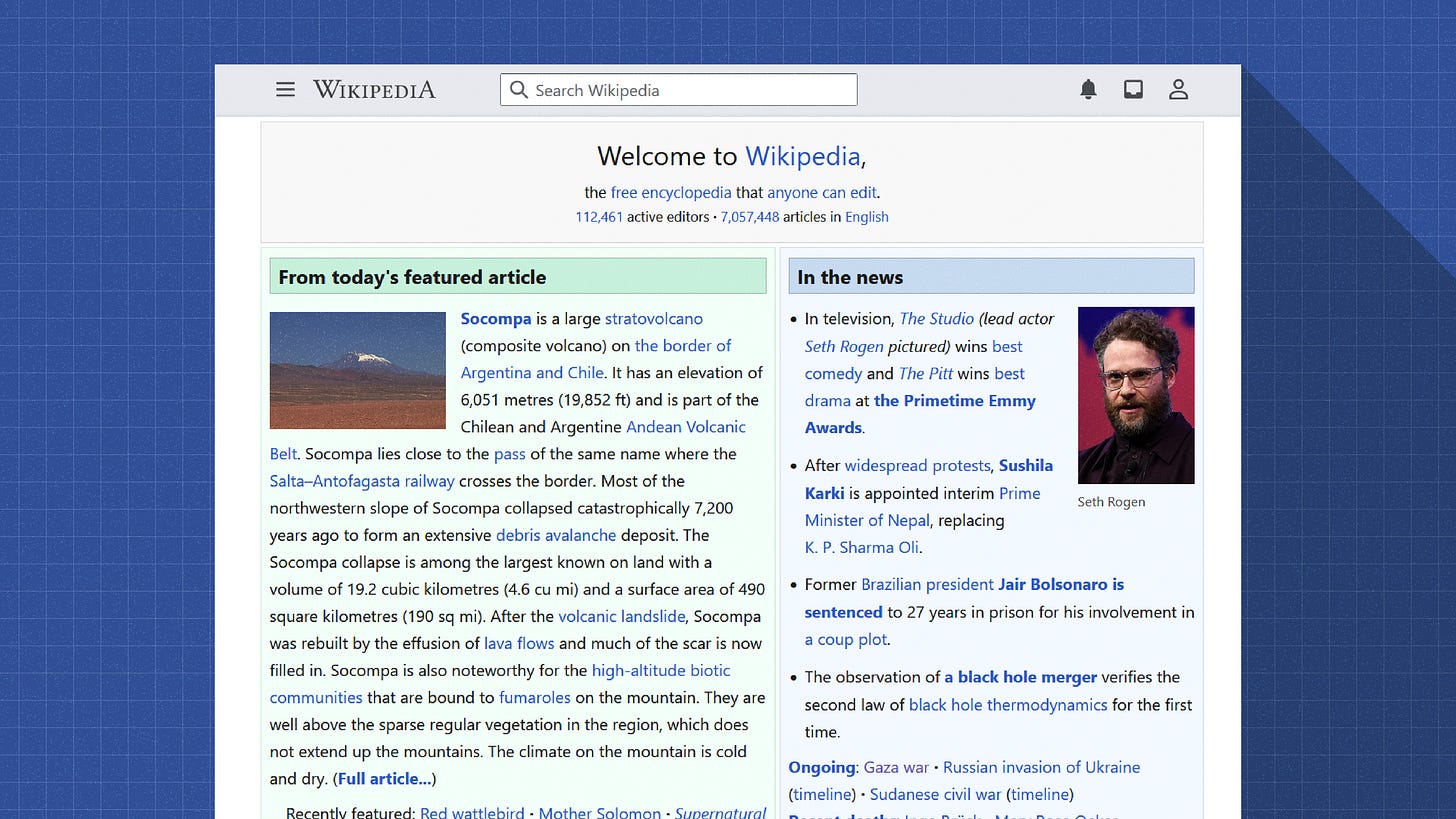
Task: Follow the Wikipedia link in welcome heading
Action: pyautogui.click(x=802, y=156)
